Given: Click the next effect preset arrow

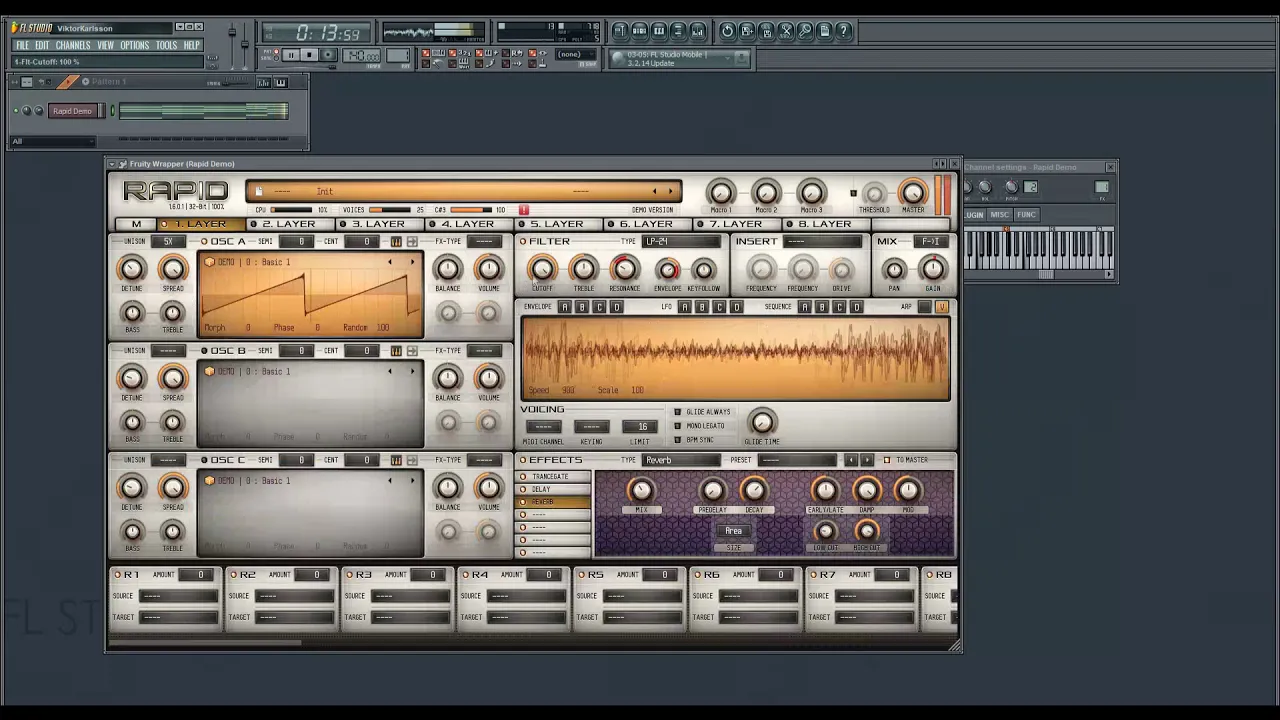Looking at the screenshot, I should click(x=867, y=460).
